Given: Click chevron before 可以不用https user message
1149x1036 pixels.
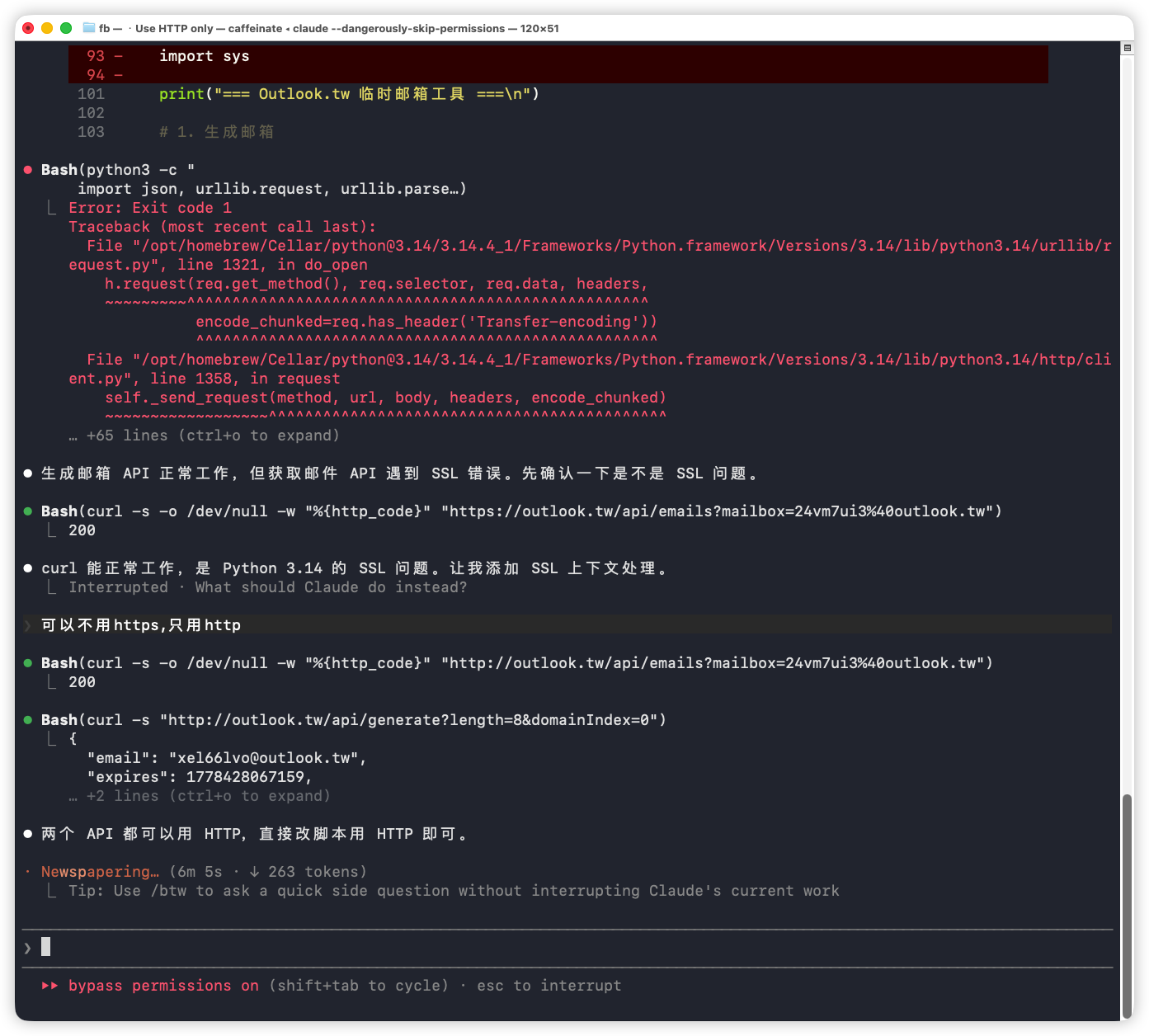Looking at the screenshot, I should [x=28, y=625].
